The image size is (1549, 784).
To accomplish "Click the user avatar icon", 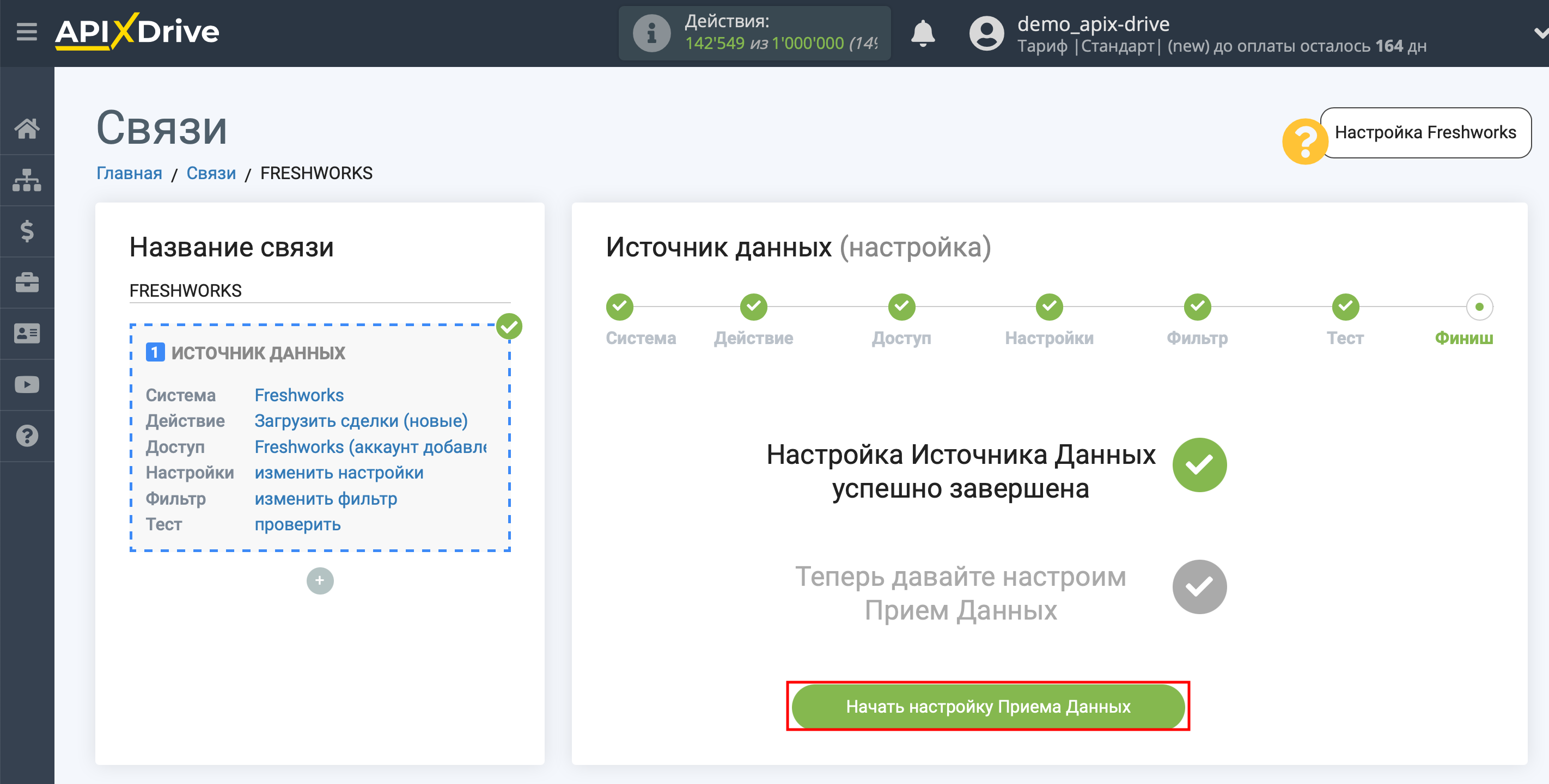I will tap(986, 33).
